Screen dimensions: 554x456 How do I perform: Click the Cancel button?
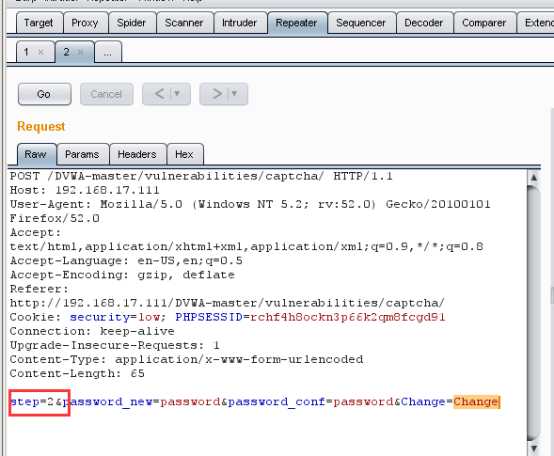[107, 94]
